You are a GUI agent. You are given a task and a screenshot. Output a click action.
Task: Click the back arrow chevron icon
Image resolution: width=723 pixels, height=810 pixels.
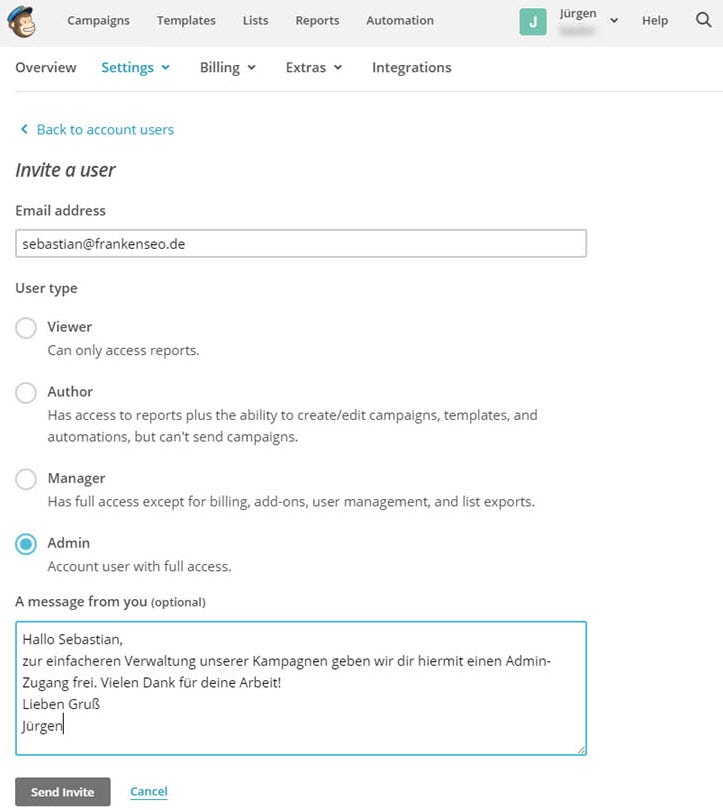pyautogui.click(x=24, y=130)
